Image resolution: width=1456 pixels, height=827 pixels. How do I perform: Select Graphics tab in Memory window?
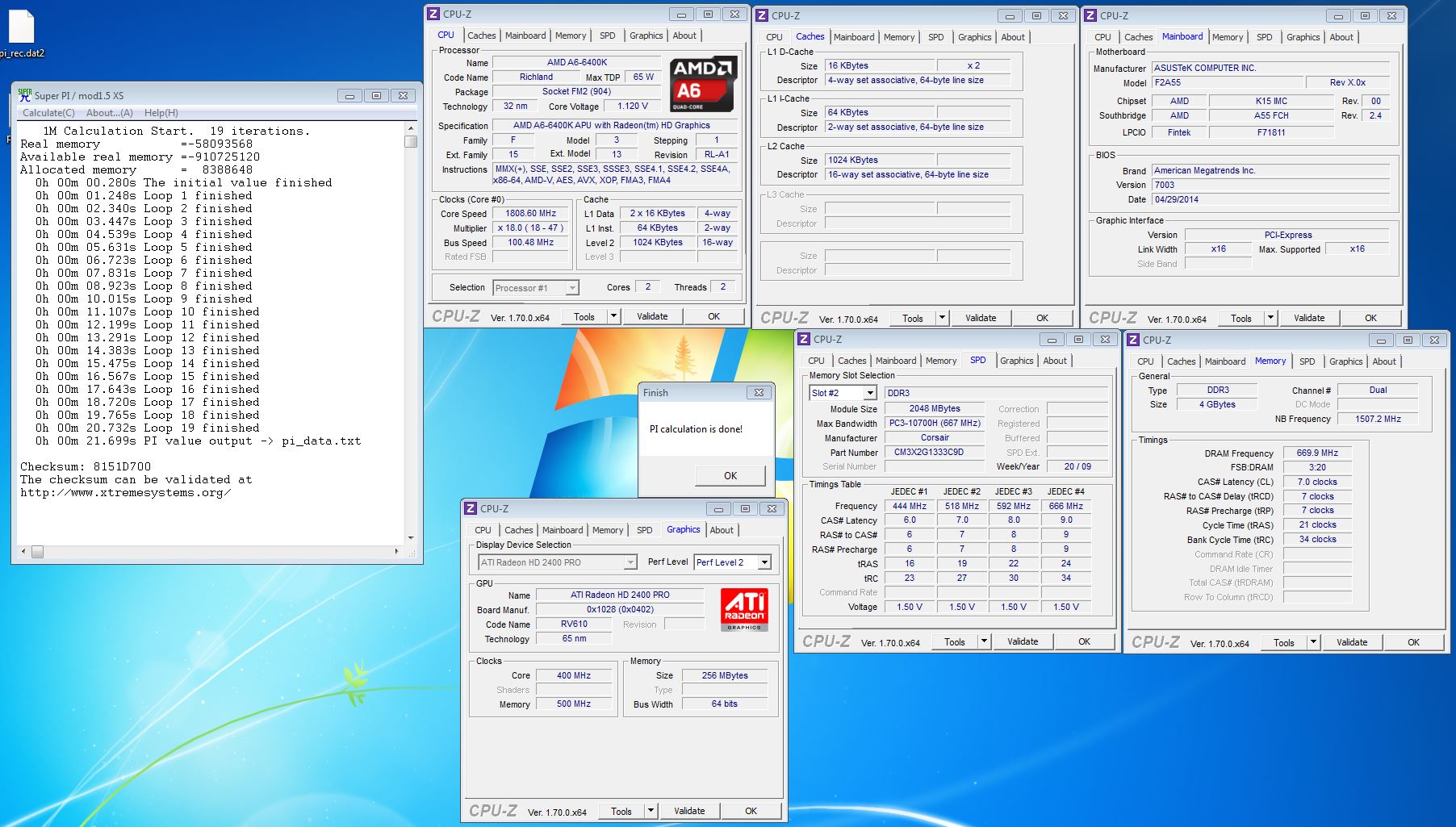coord(1345,361)
